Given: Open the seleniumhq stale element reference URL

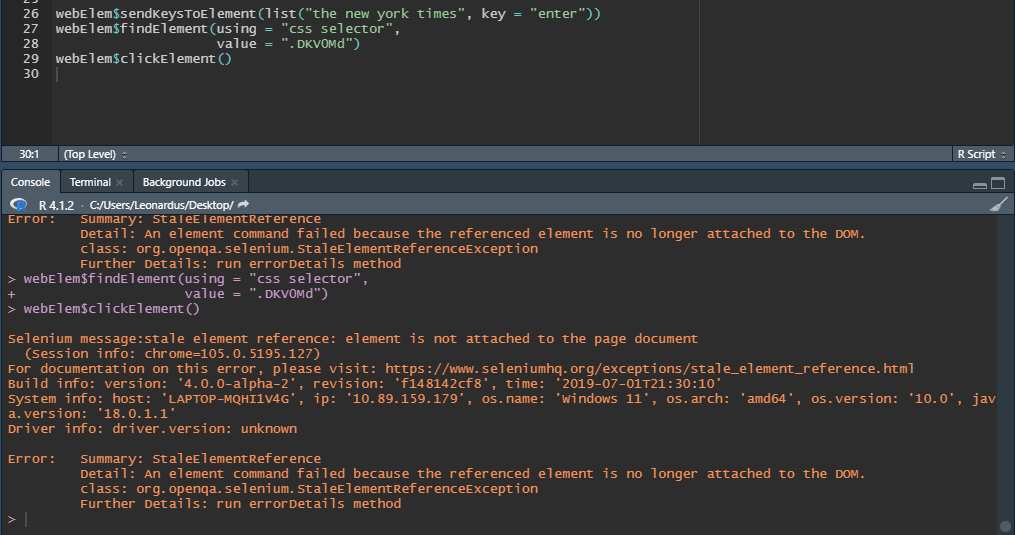Looking at the screenshot, I should [649, 369].
